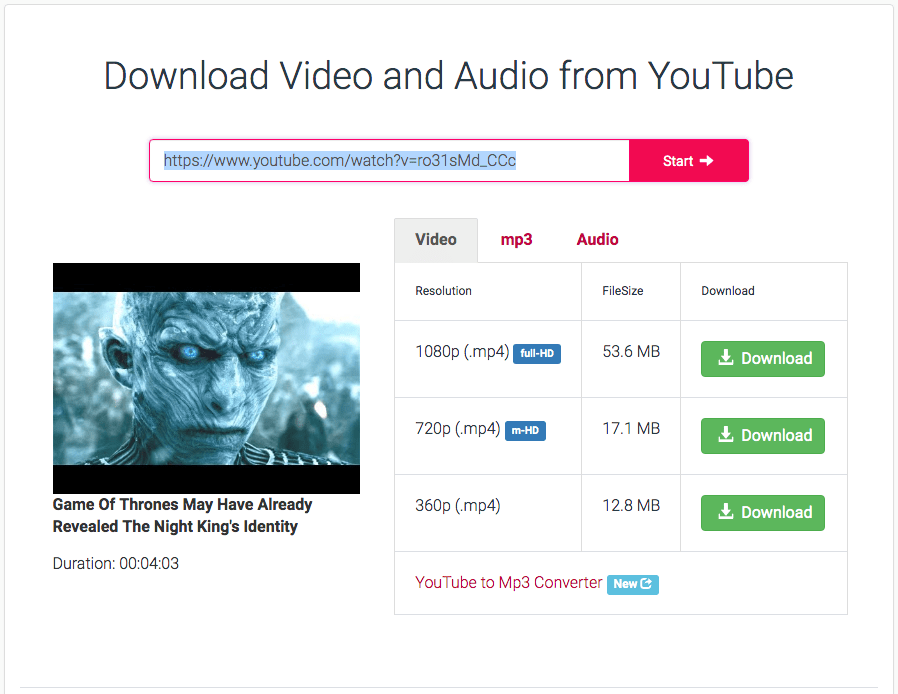Open the mp3 tab
This screenshot has width=898, height=694.
pos(516,240)
